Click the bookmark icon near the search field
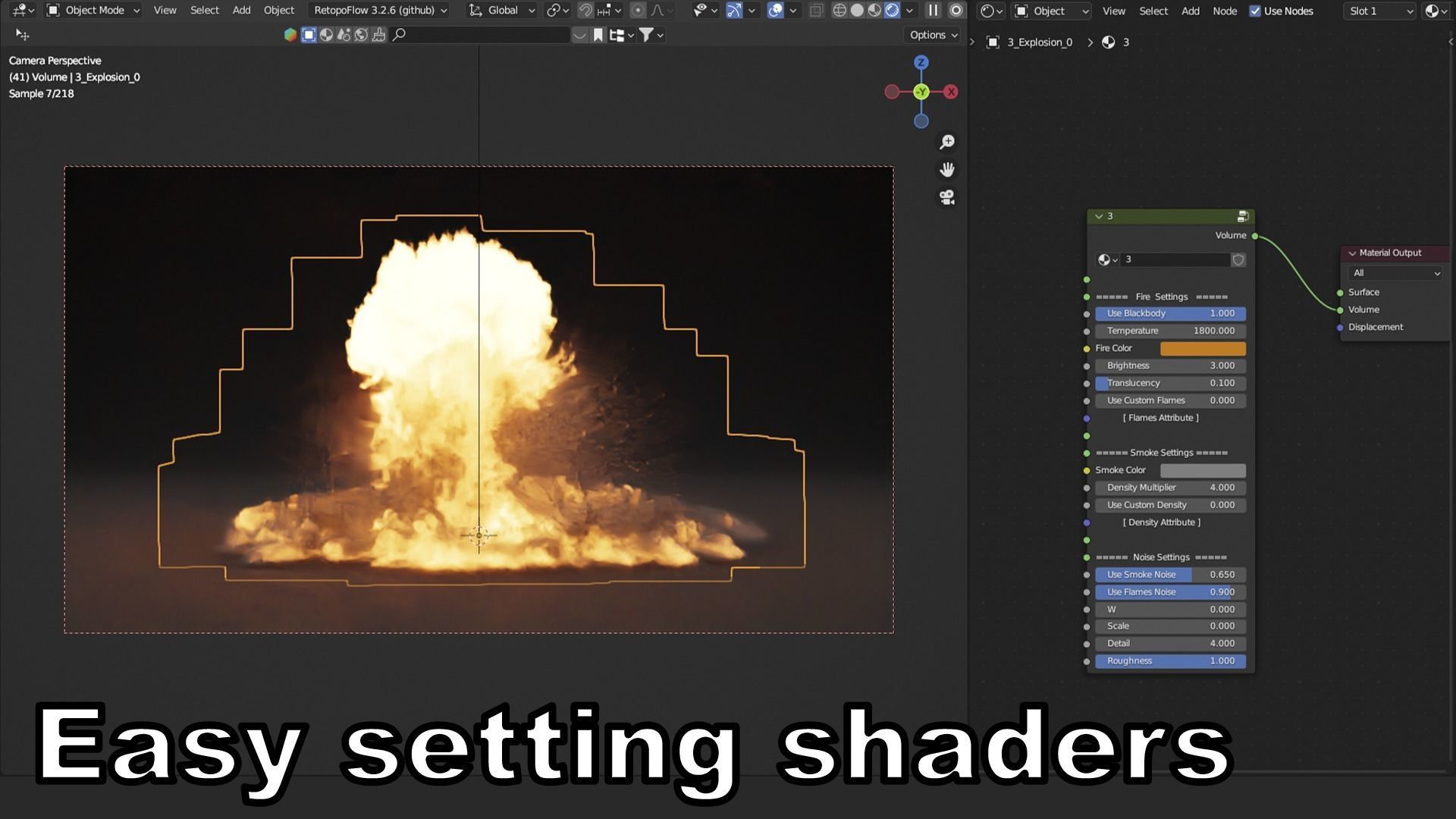 (x=598, y=35)
